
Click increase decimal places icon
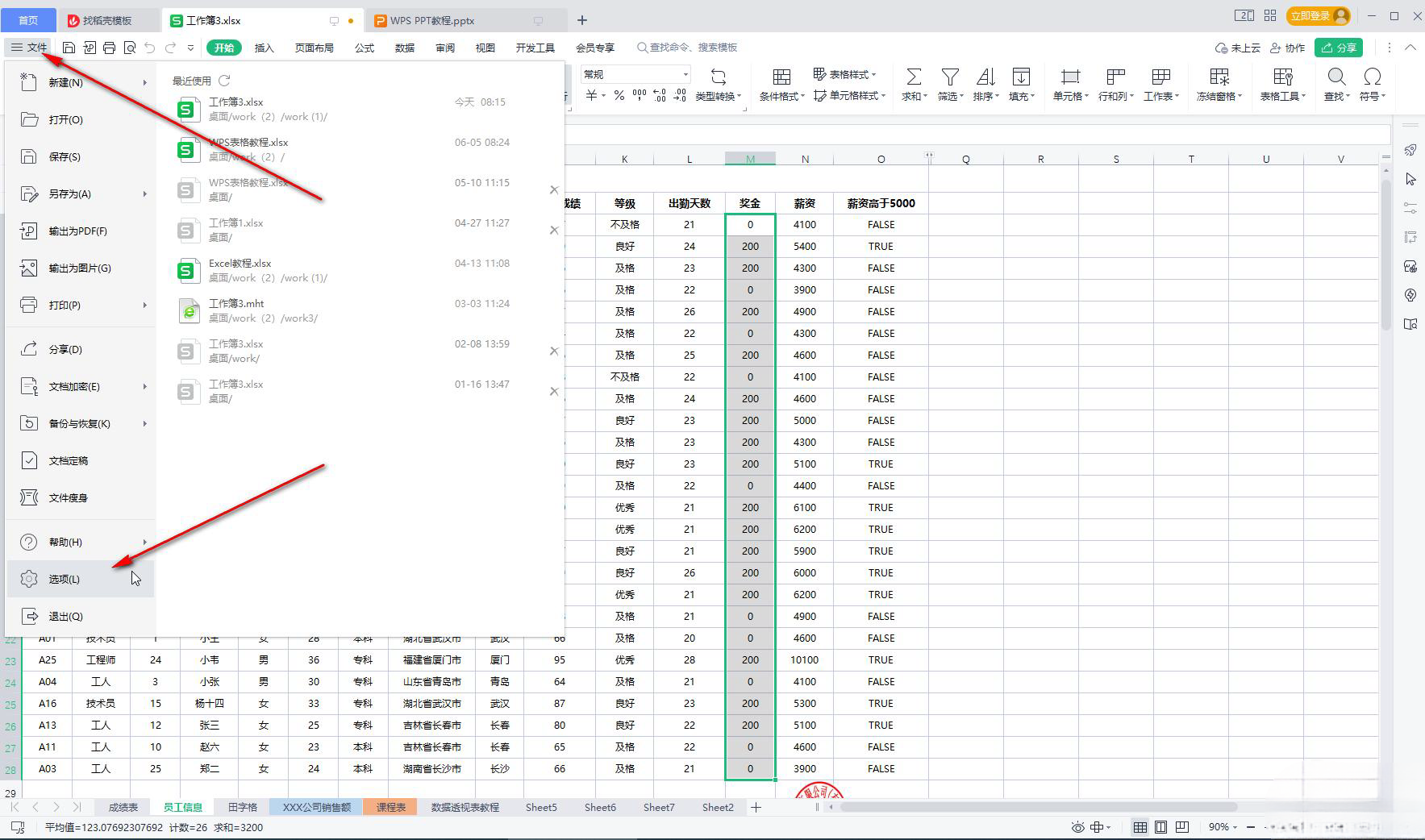(x=660, y=96)
